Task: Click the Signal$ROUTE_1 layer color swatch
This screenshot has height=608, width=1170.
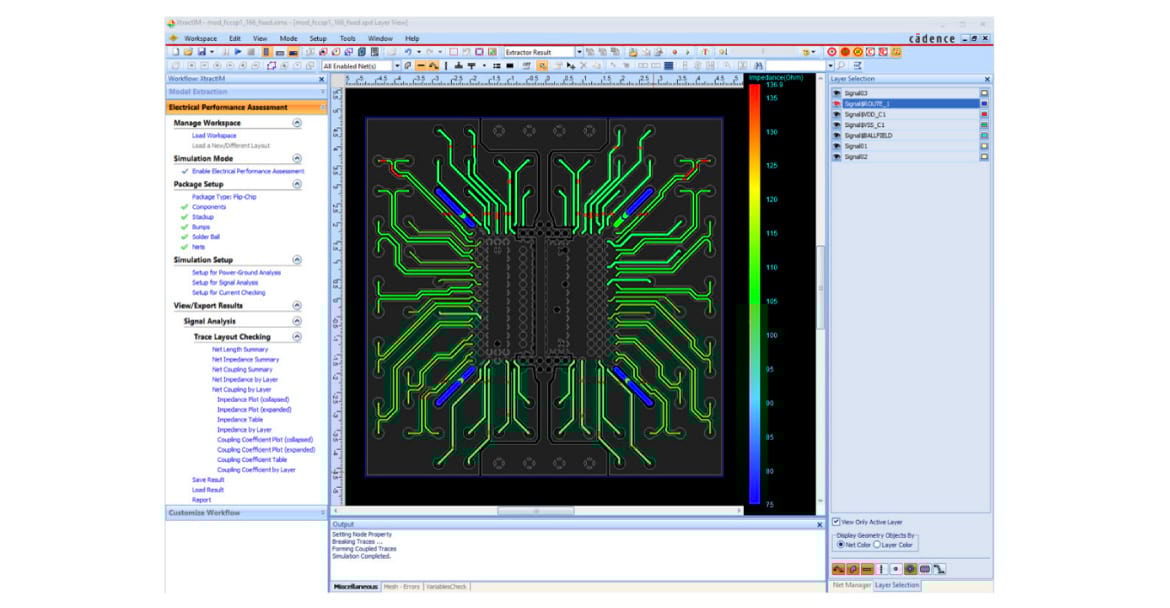Action: [x=984, y=103]
